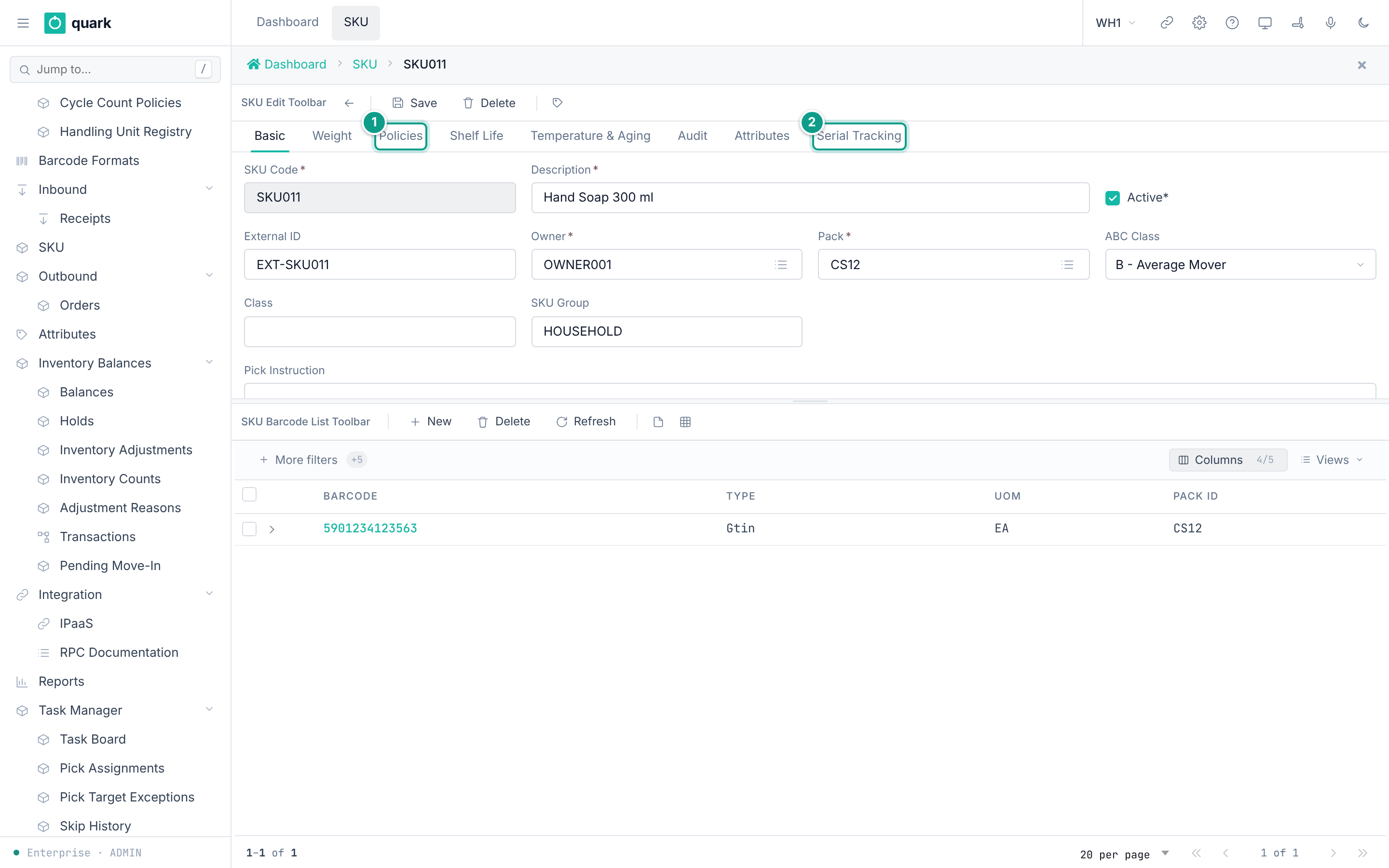Open Reports in the sidebar
1389x868 pixels.
[x=115, y=681]
